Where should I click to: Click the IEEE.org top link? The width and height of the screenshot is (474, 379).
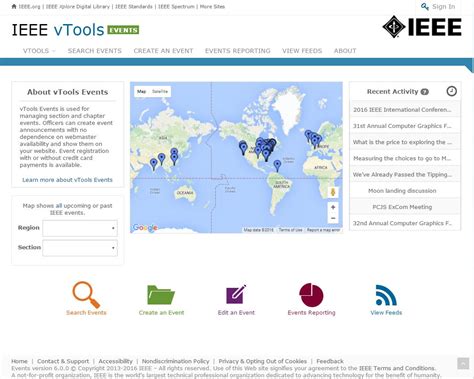tap(29, 6)
